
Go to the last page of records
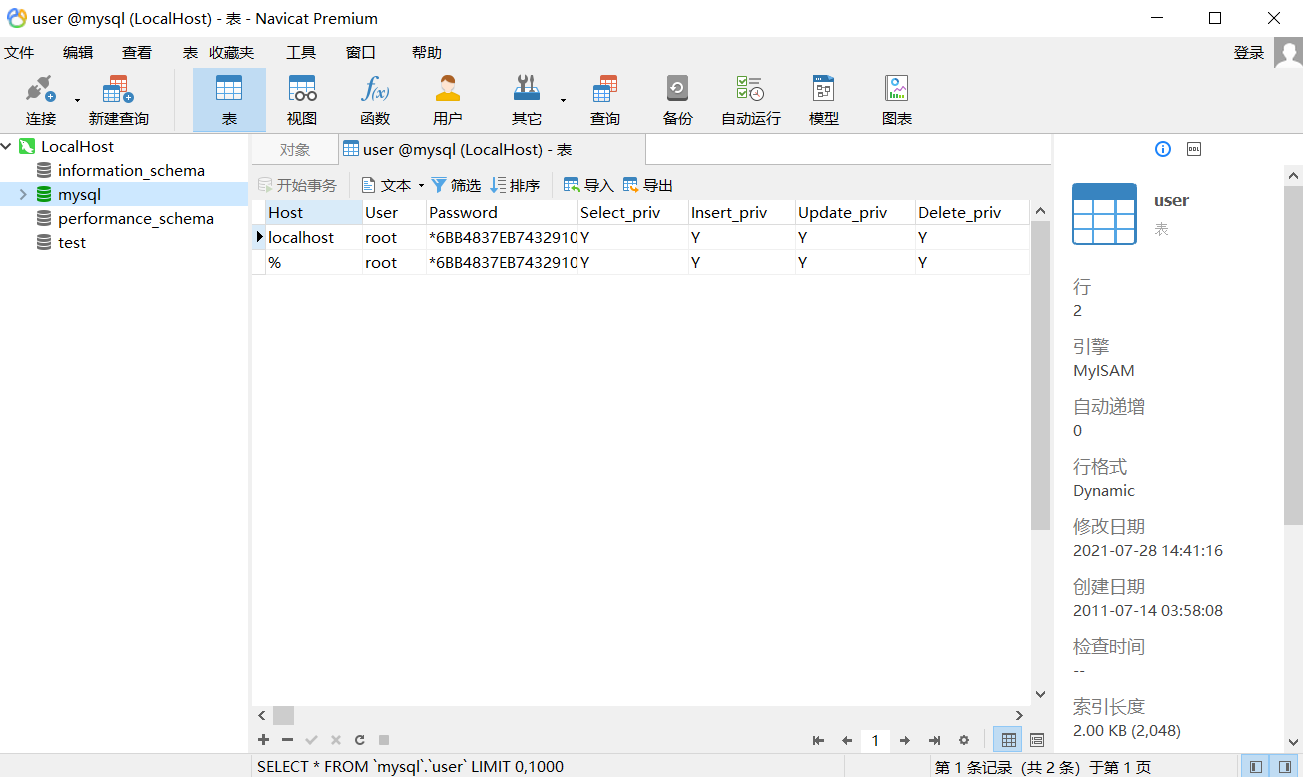point(934,740)
